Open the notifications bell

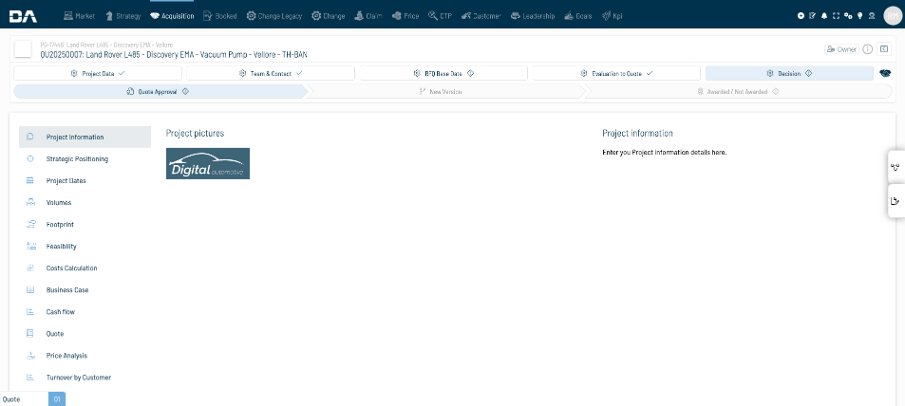(x=824, y=16)
